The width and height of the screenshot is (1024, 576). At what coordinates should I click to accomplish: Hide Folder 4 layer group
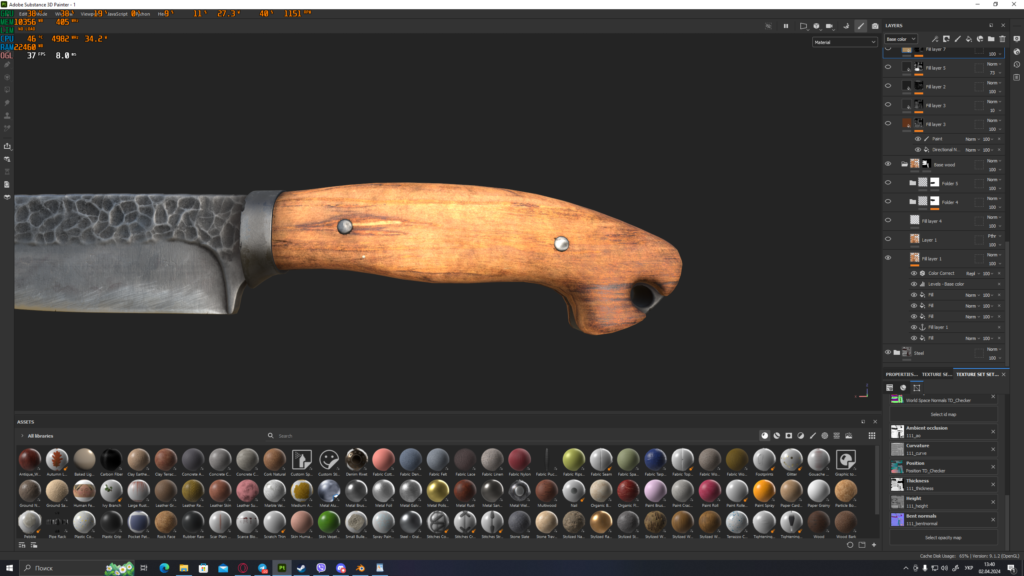tap(888, 202)
